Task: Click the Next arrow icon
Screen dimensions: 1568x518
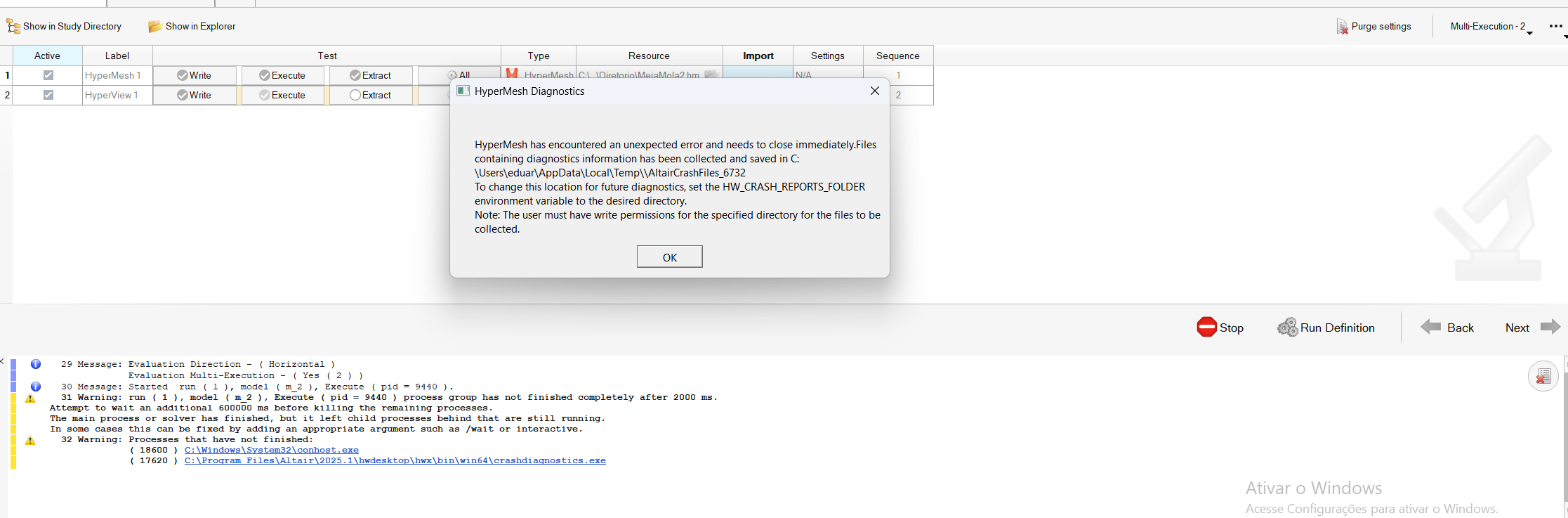Action: [1550, 327]
